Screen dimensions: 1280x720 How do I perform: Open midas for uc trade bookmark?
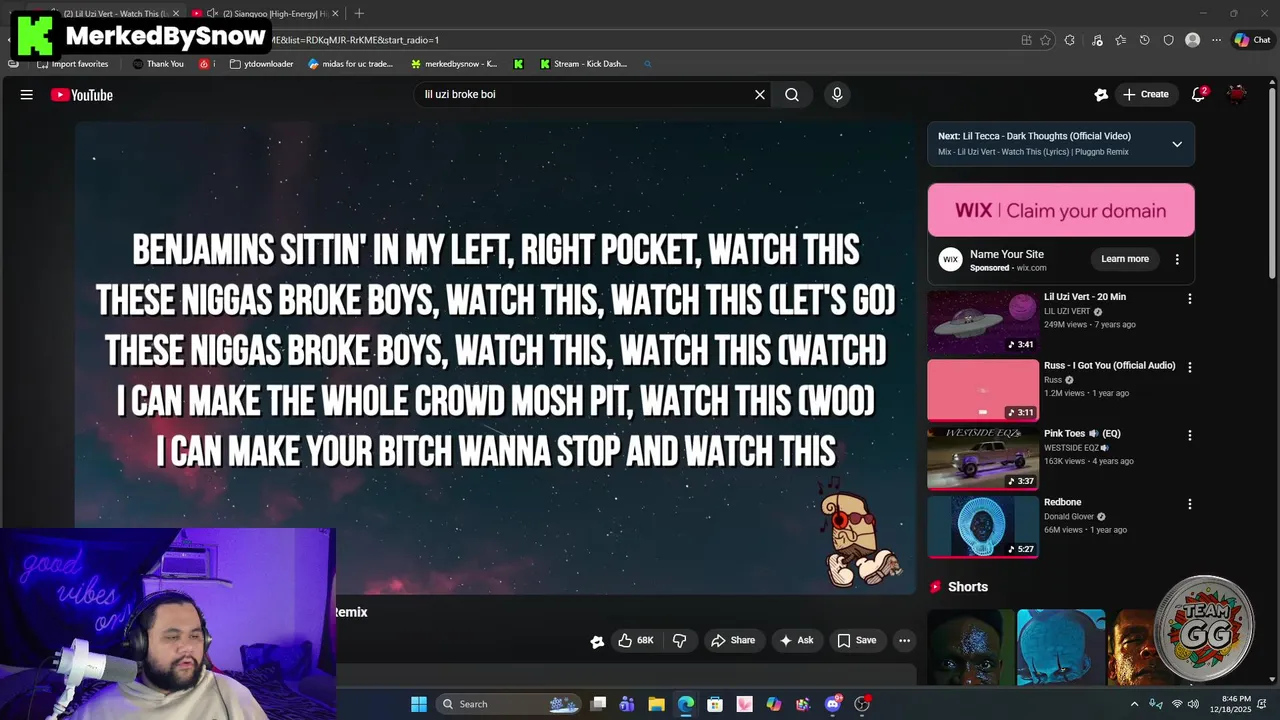click(351, 64)
